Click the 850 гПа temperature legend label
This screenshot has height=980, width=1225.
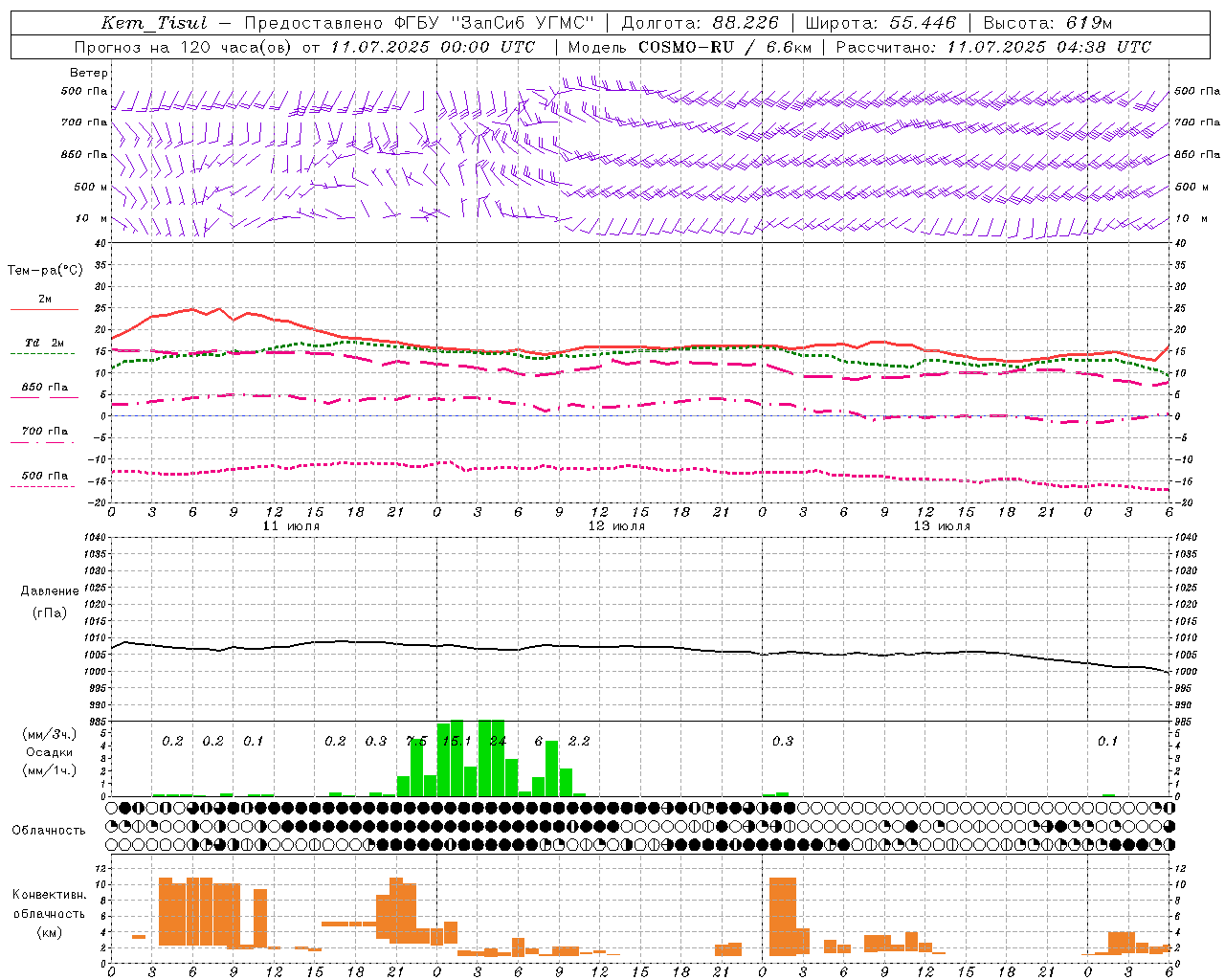click(44, 388)
